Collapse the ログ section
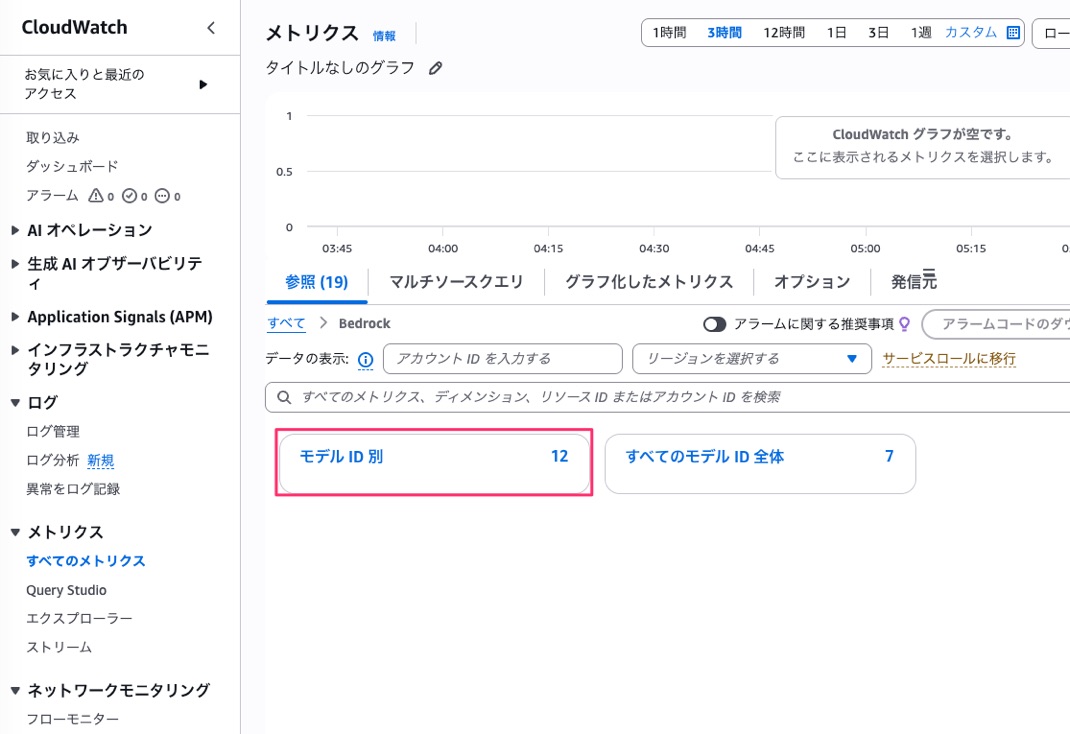This screenshot has width=1070, height=734. click(15, 402)
